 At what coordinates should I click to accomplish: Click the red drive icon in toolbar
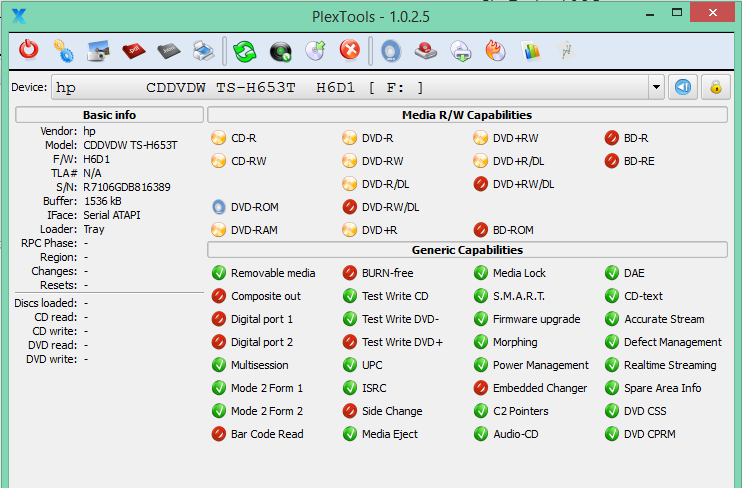coord(426,51)
